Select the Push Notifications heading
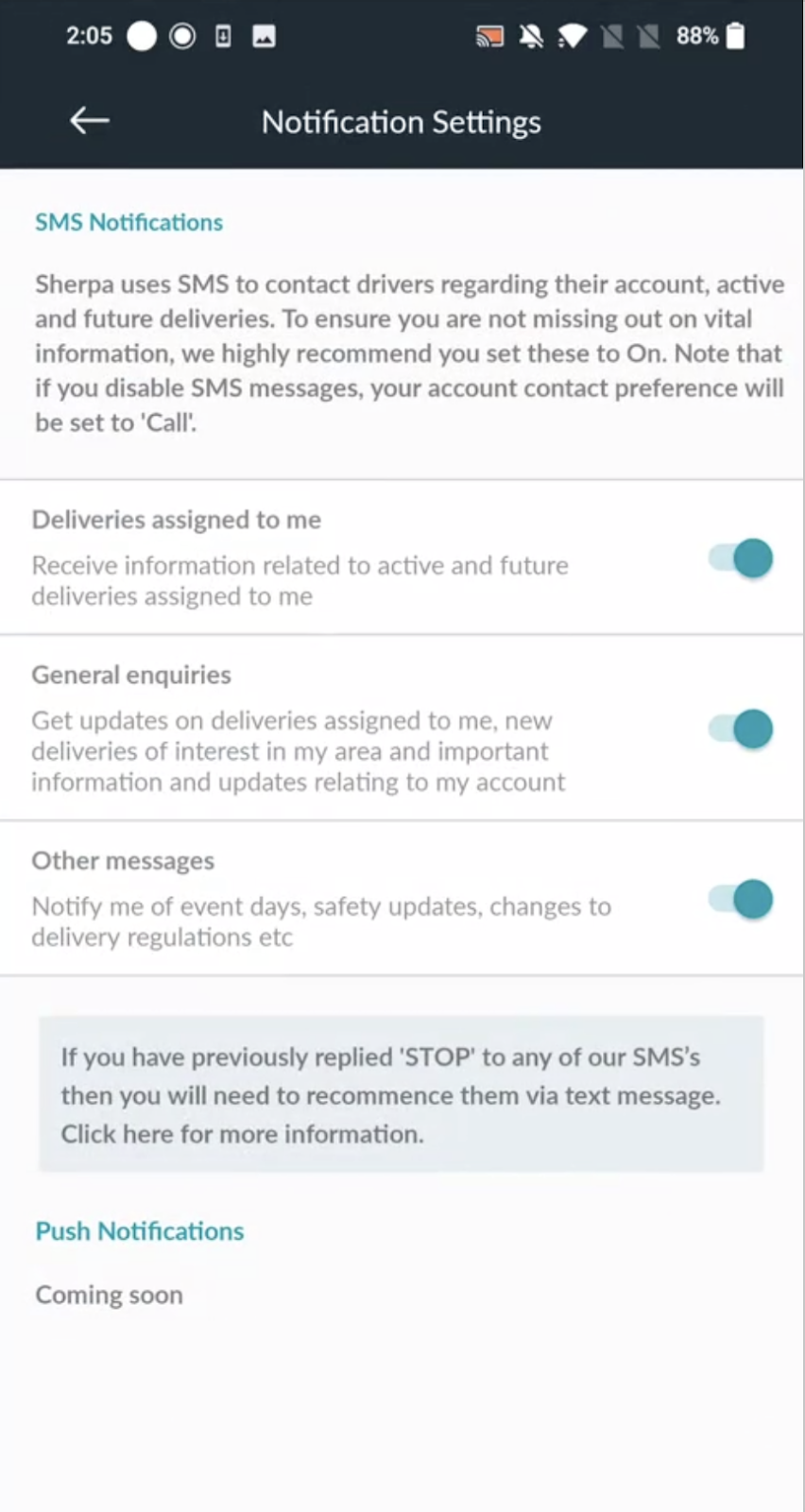The image size is (805, 1512). [x=139, y=1231]
